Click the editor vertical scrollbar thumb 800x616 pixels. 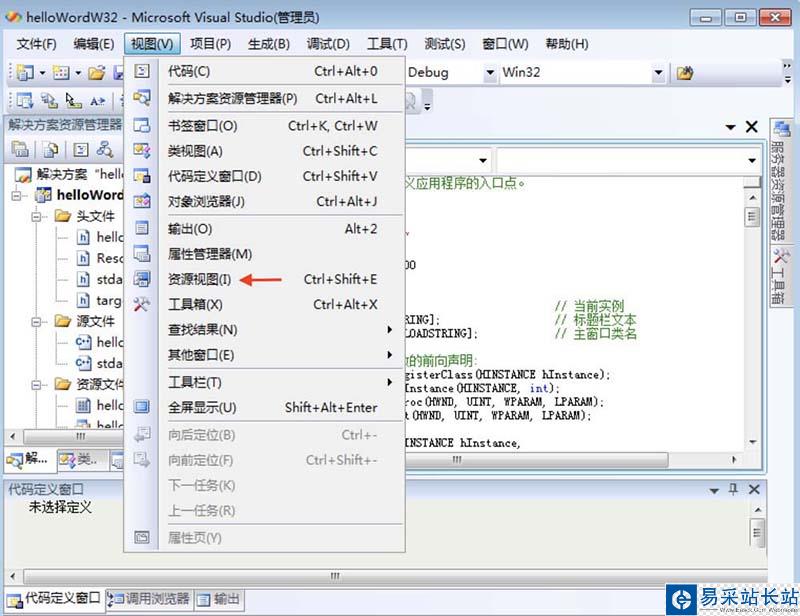coord(752,217)
